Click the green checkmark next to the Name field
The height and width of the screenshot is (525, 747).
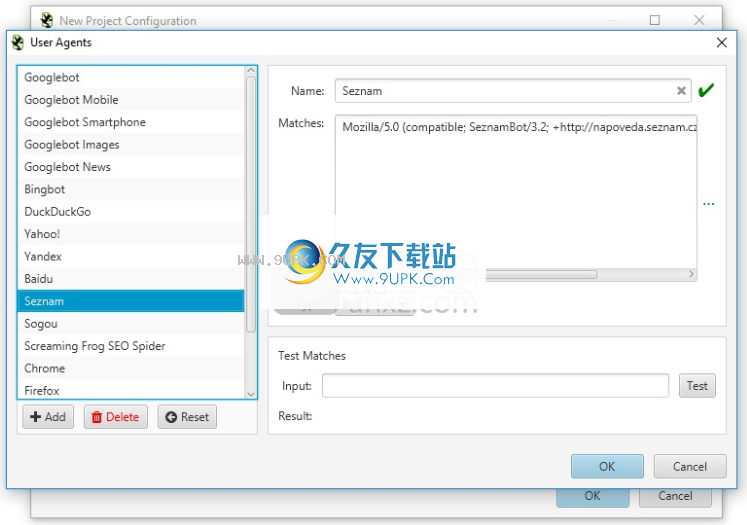pyautogui.click(x=706, y=90)
